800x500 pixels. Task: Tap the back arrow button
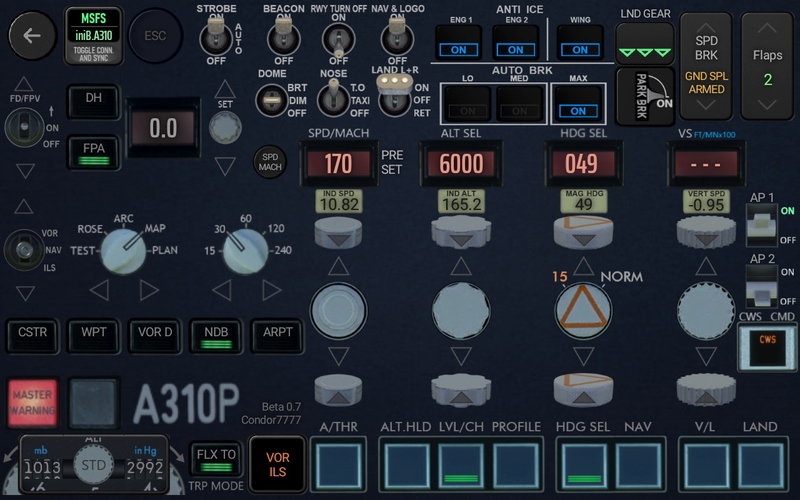tap(32, 36)
